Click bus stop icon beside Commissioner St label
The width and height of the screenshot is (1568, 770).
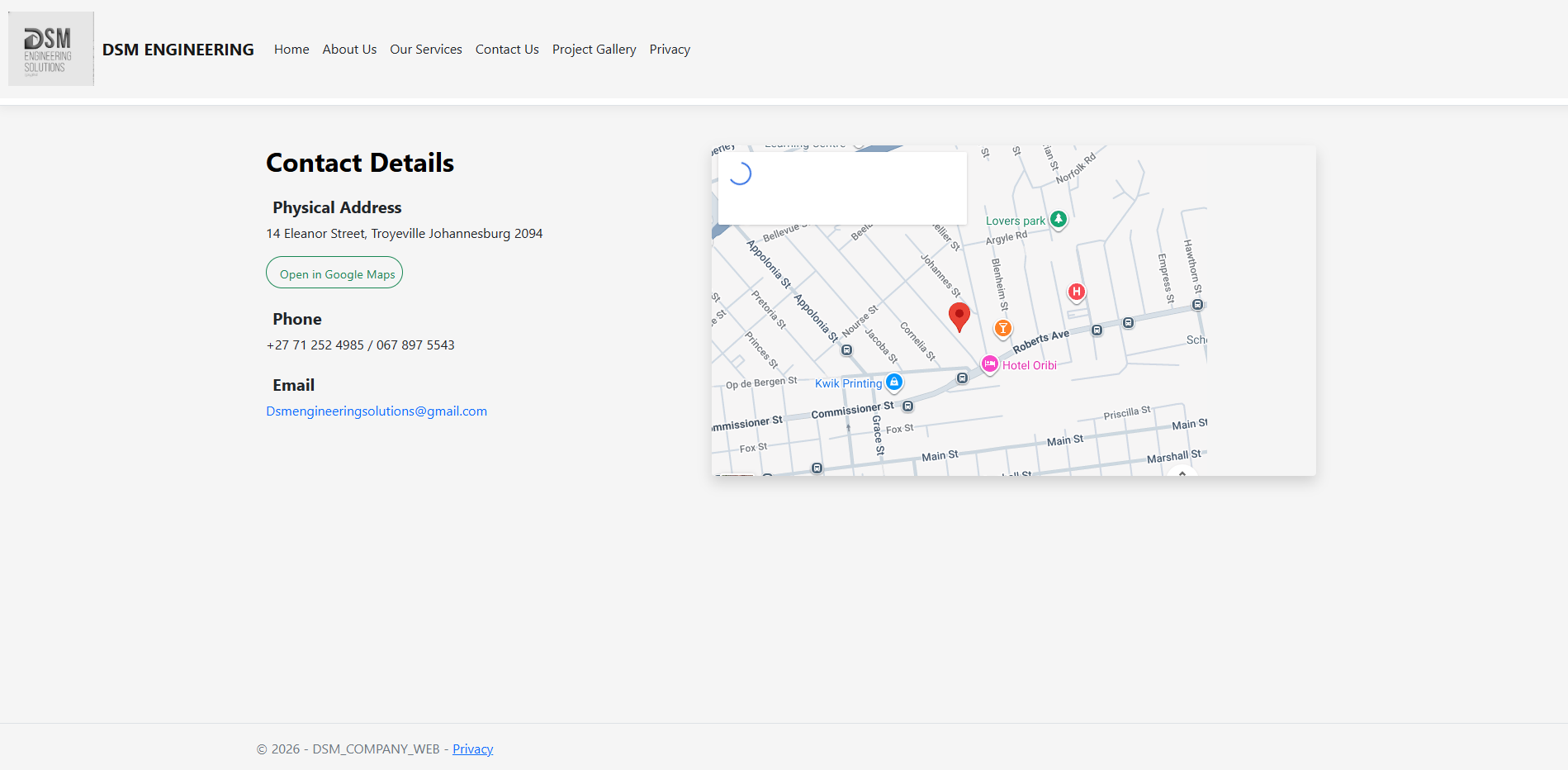(x=907, y=406)
